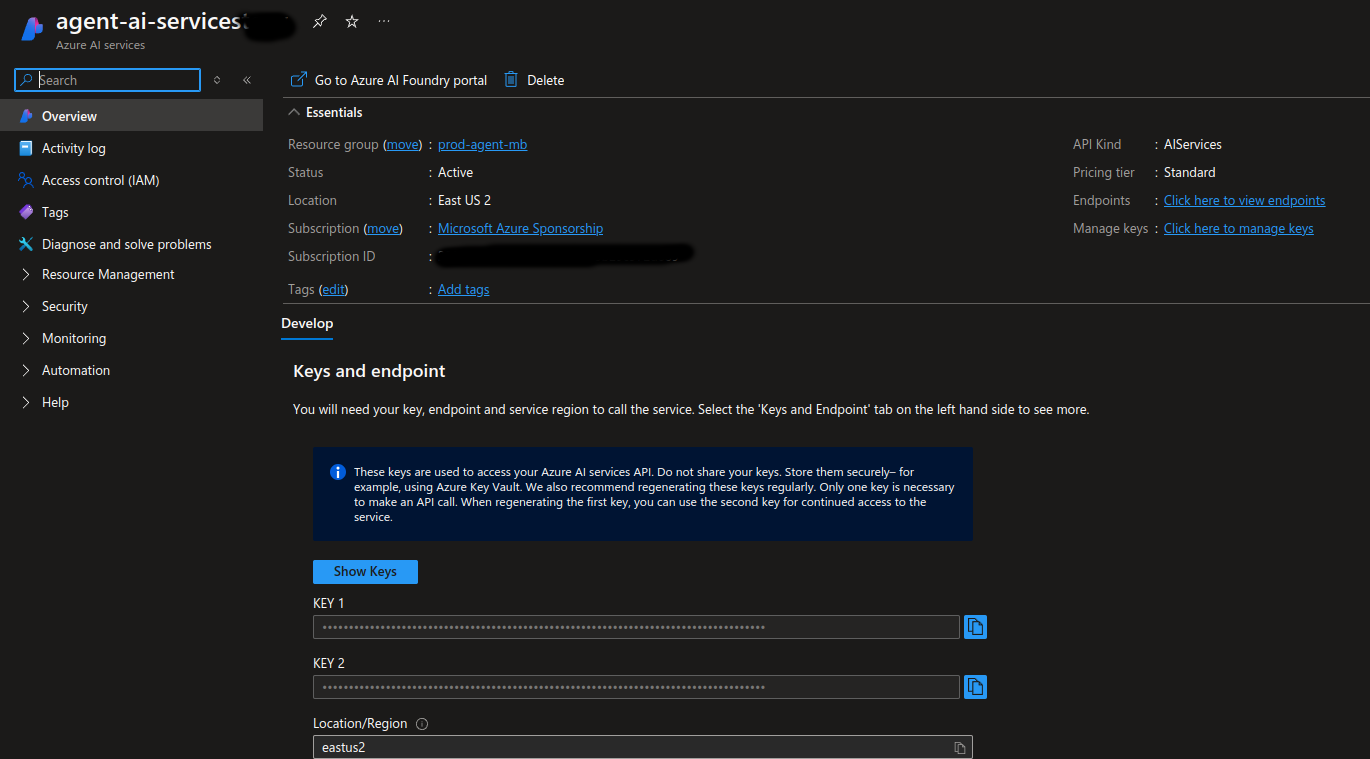
Task: Click the Standard pricing tier value
Action: click(1190, 172)
